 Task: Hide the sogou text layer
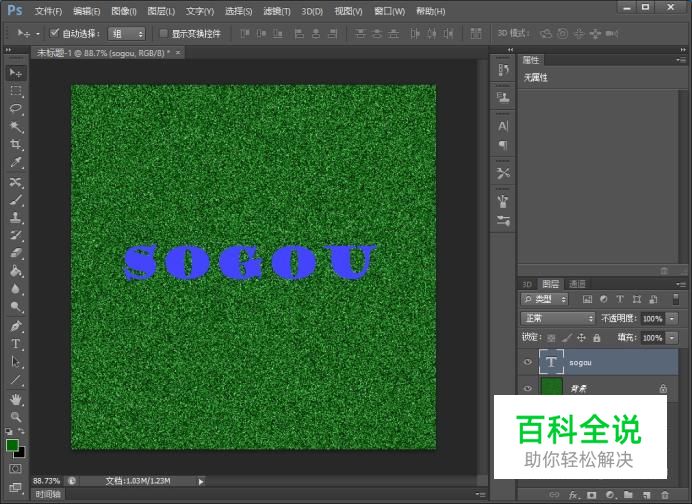pos(527,362)
